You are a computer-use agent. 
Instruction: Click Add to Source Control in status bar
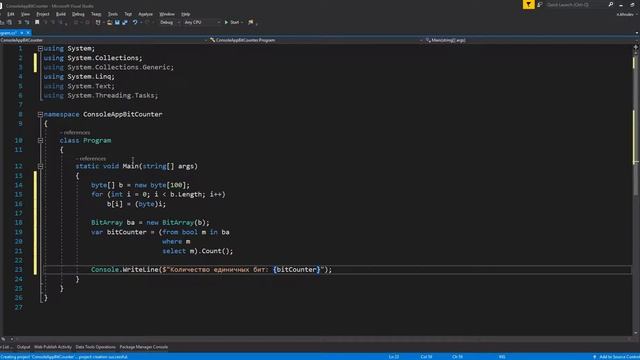616,357
